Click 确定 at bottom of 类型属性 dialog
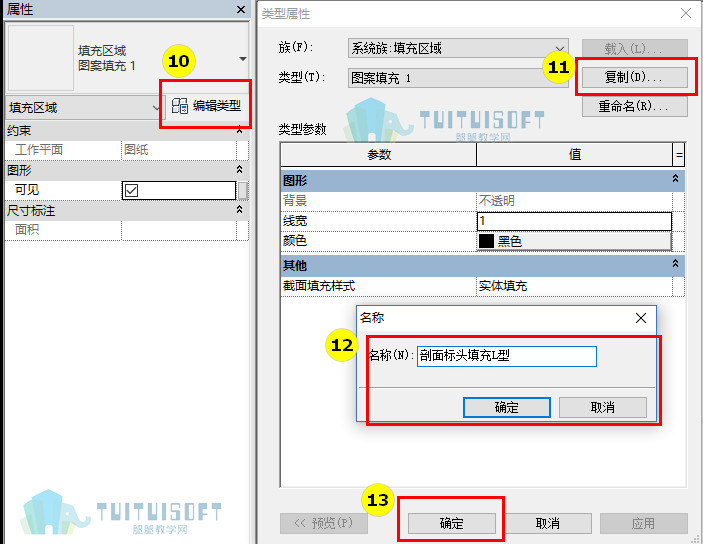This screenshot has width=703, height=544. point(451,523)
